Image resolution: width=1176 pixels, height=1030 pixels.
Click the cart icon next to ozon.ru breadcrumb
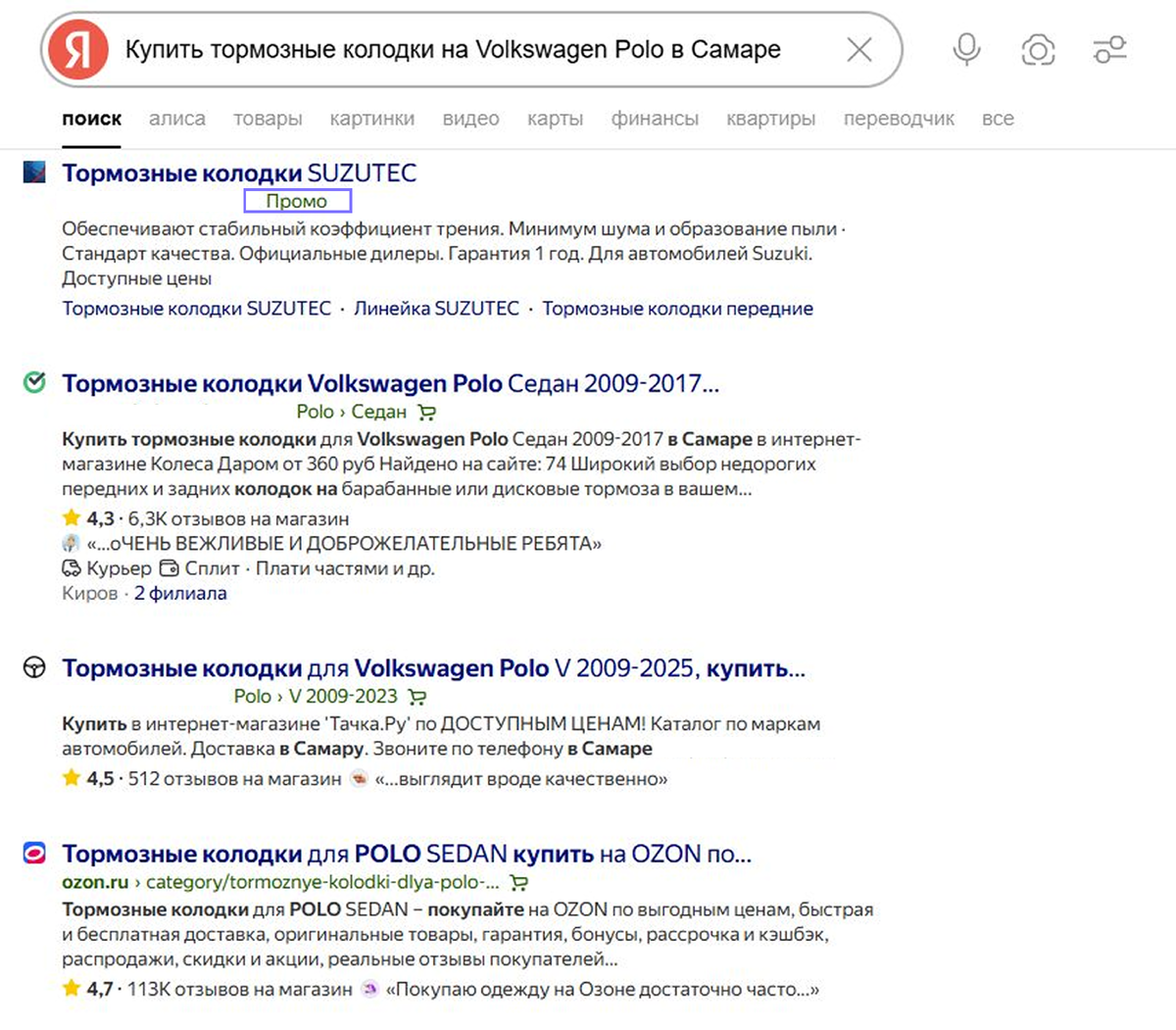pos(519,882)
